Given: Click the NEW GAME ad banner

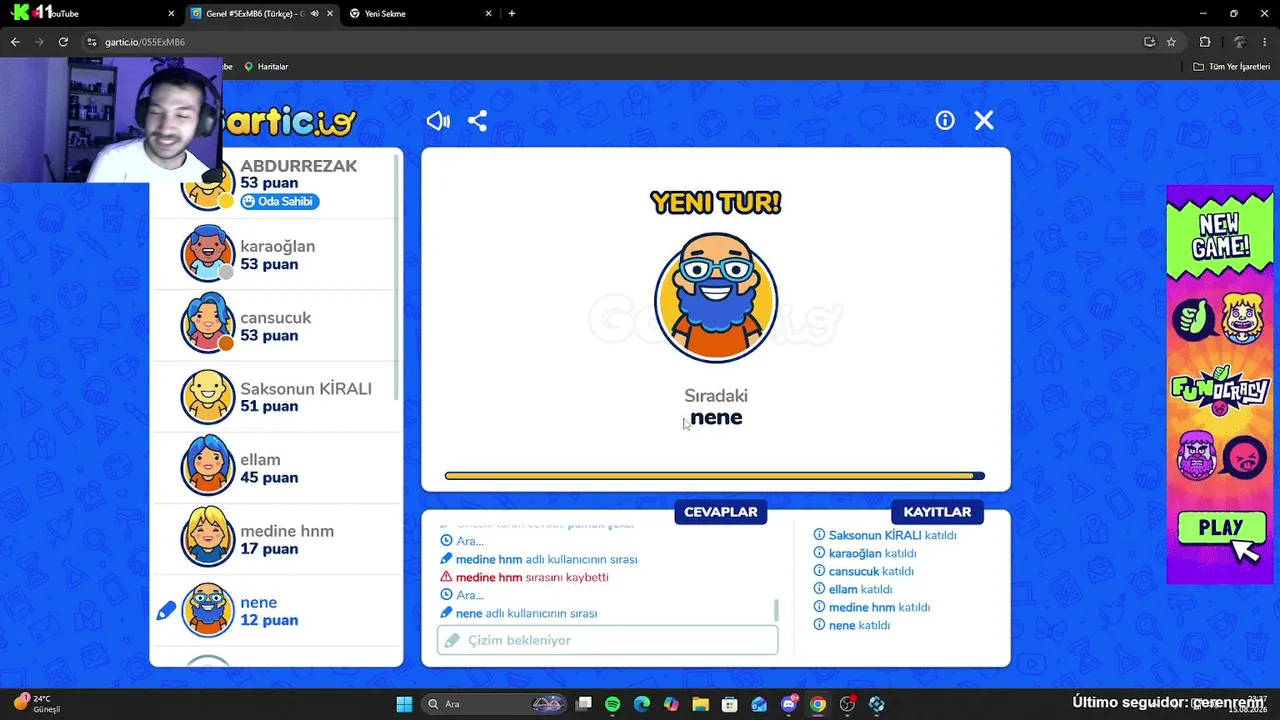Looking at the screenshot, I should (x=1220, y=236).
